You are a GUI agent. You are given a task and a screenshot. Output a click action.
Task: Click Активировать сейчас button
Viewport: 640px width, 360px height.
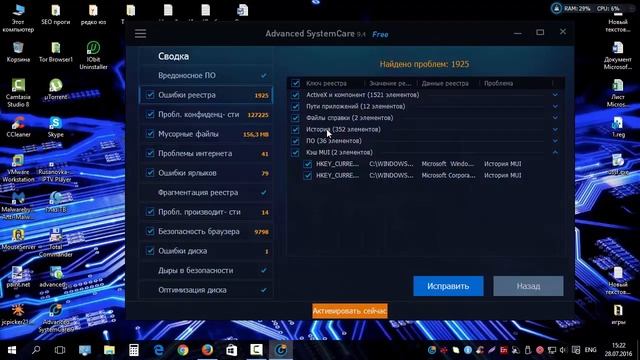(350, 311)
